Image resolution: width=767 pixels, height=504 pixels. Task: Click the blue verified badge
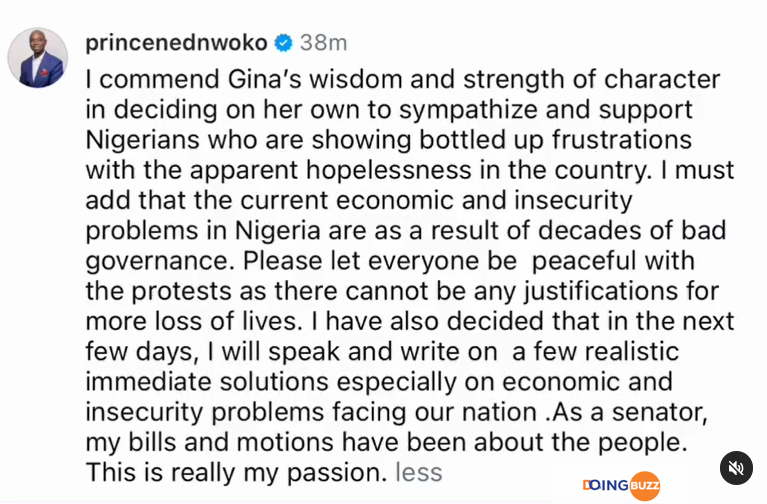pyautogui.click(x=284, y=43)
